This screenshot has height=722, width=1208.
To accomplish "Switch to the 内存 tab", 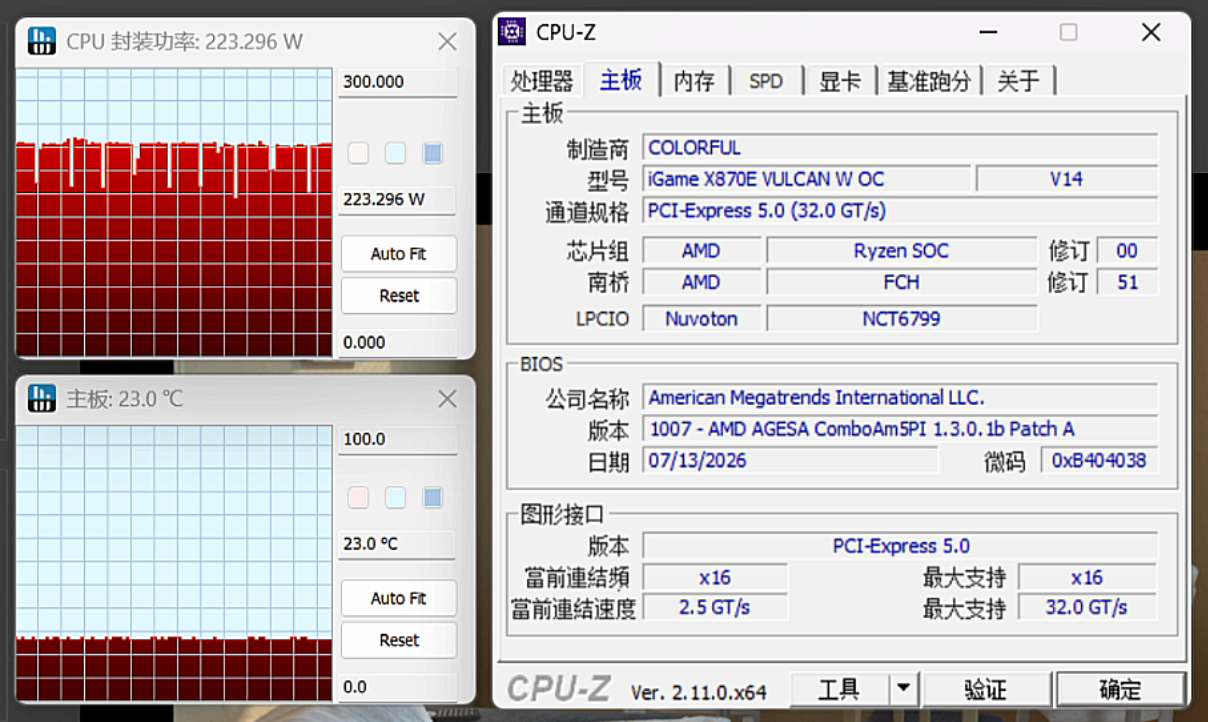I will click(694, 81).
